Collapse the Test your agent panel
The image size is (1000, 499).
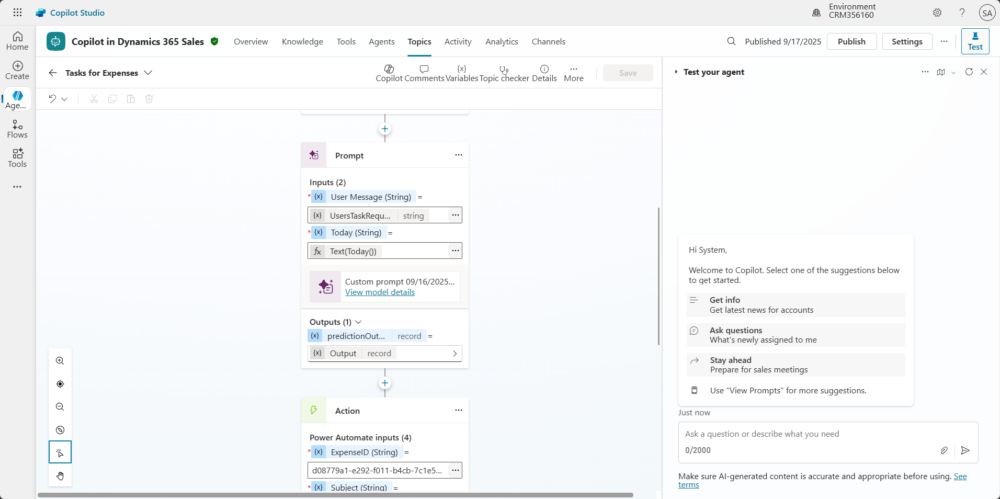tap(676, 72)
